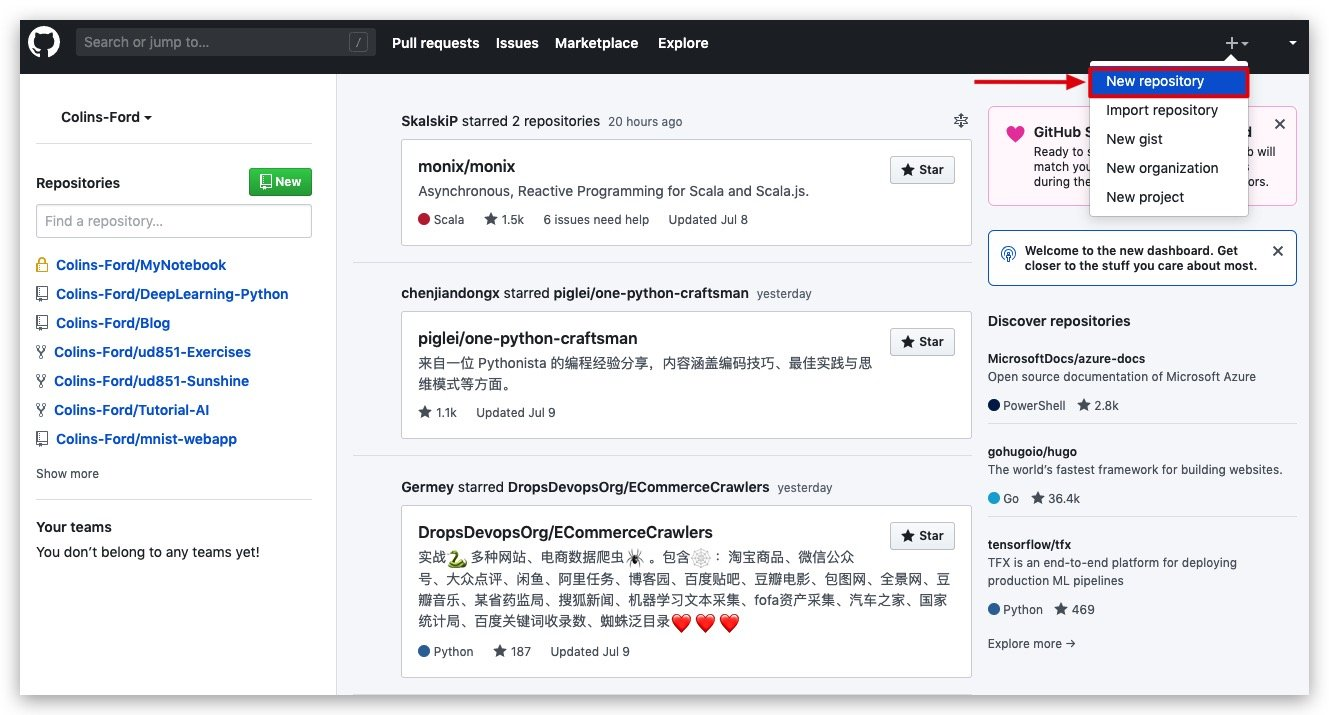The height and width of the screenshot is (715, 1329).
Task: Star piglei/one-python-craftsman repository
Action: pyautogui.click(x=922, y=342)
